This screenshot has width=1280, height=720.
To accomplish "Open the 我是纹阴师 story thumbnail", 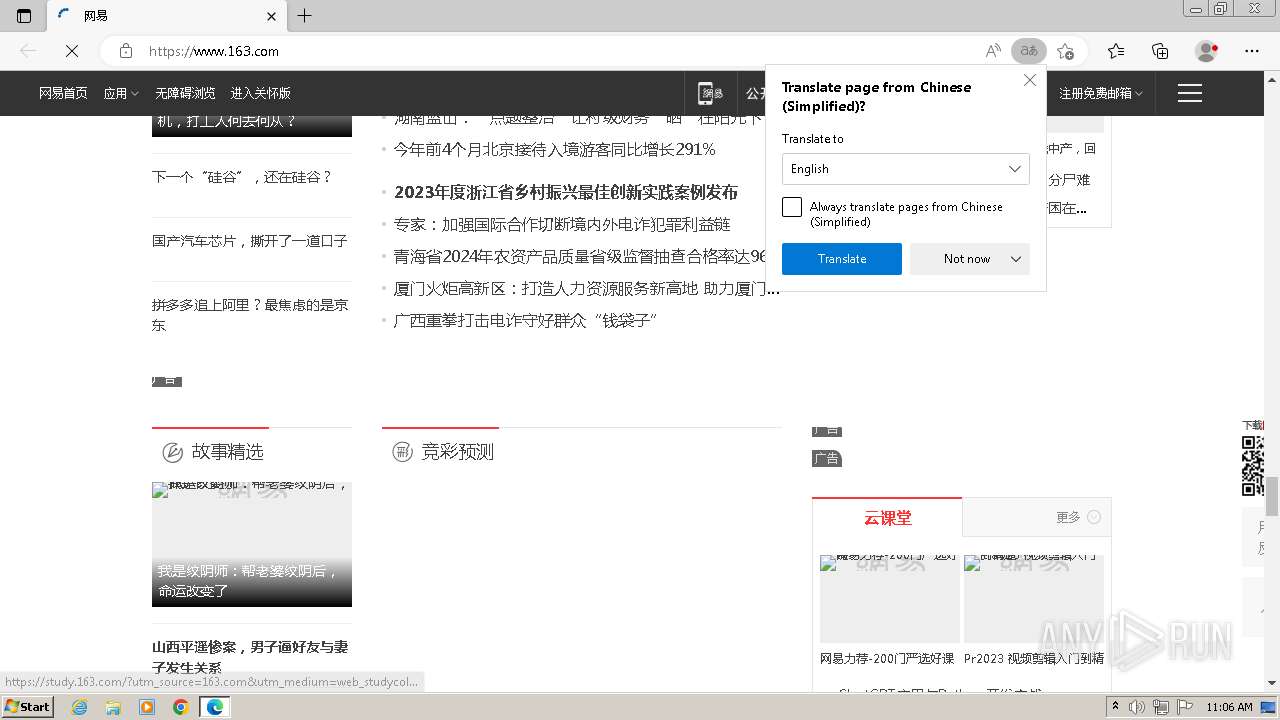I will 252,544.
